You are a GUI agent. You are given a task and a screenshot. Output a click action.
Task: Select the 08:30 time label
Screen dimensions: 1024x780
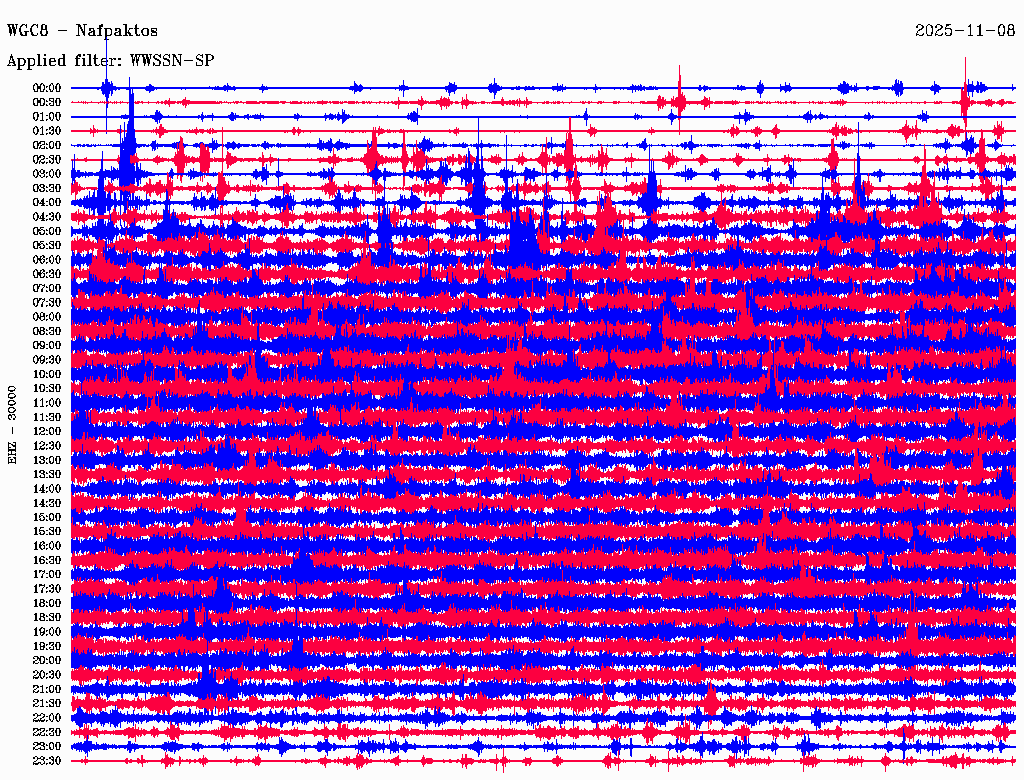(47, 332)
